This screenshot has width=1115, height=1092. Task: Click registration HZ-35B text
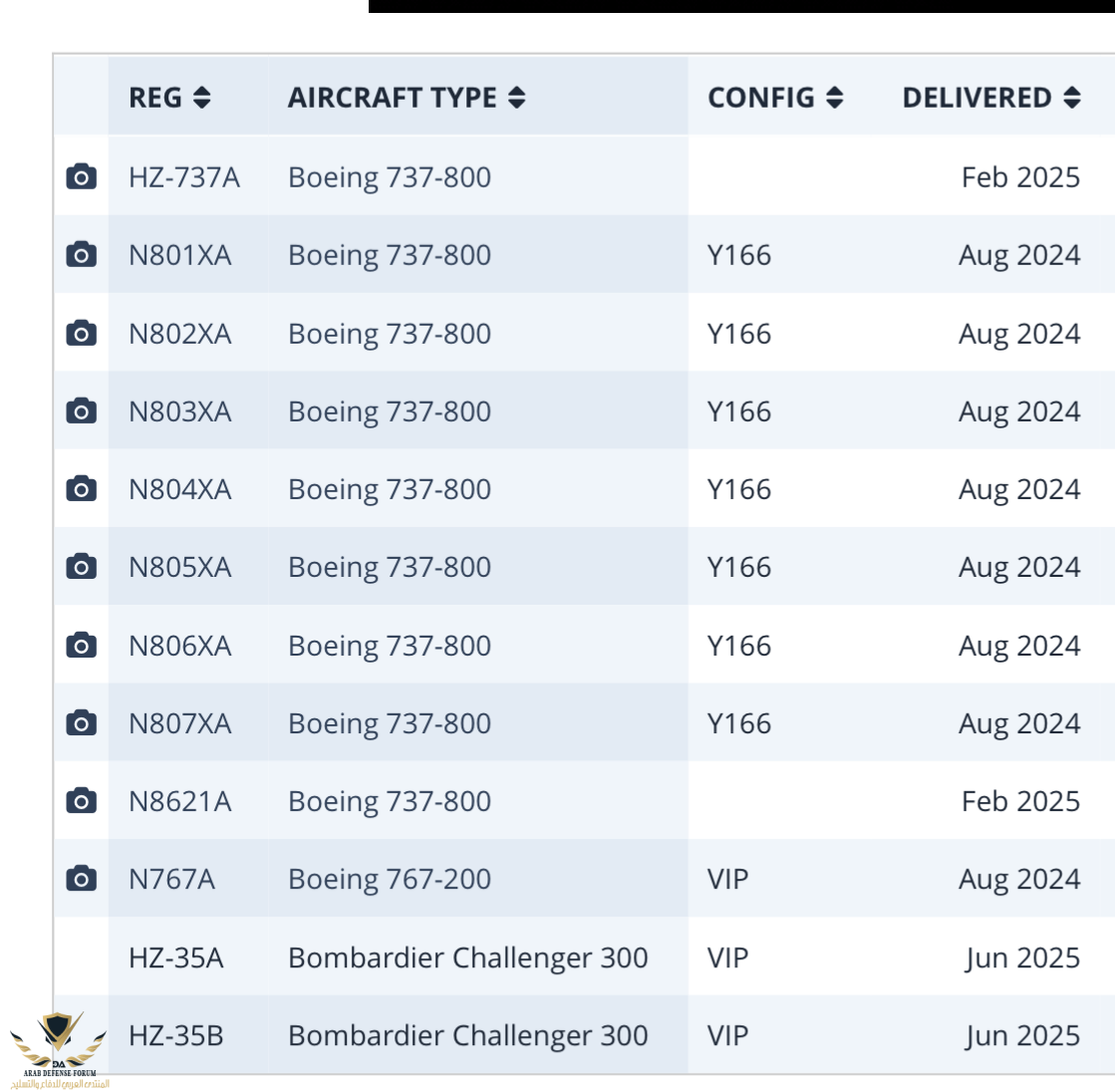[175, 1035]
